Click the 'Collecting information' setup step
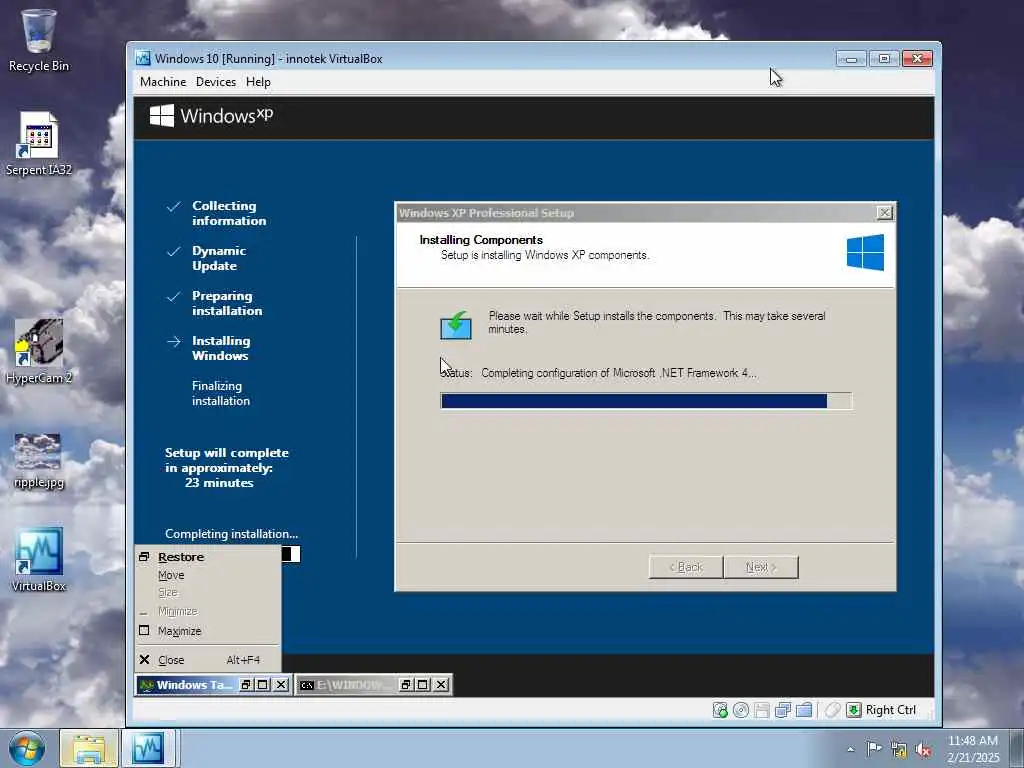The width and height of the screenshot is (1024, 768). 229,213
